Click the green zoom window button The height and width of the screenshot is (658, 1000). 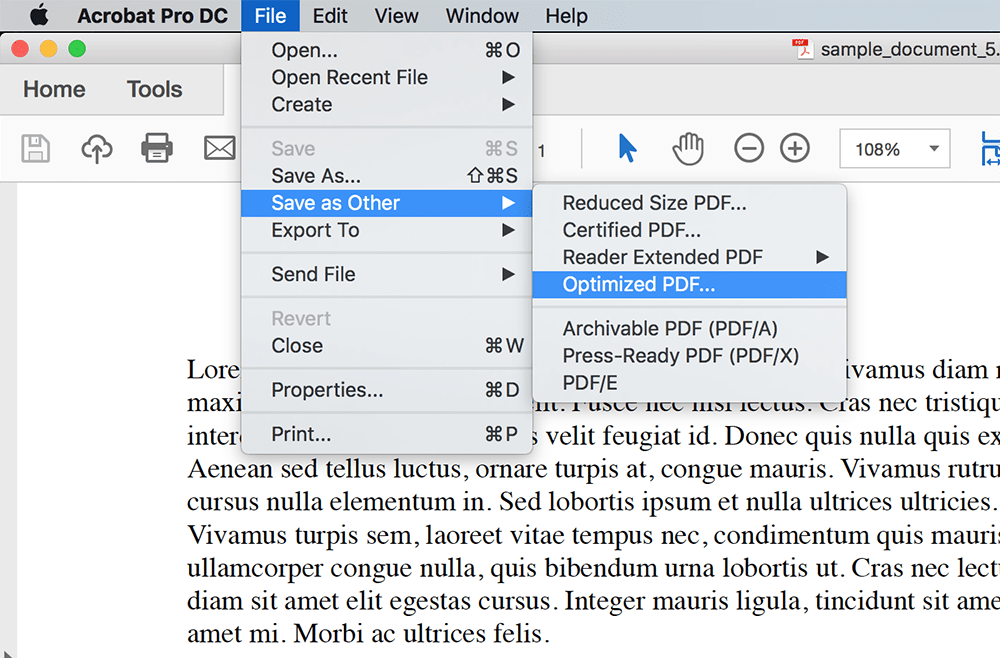pos(77,48)
